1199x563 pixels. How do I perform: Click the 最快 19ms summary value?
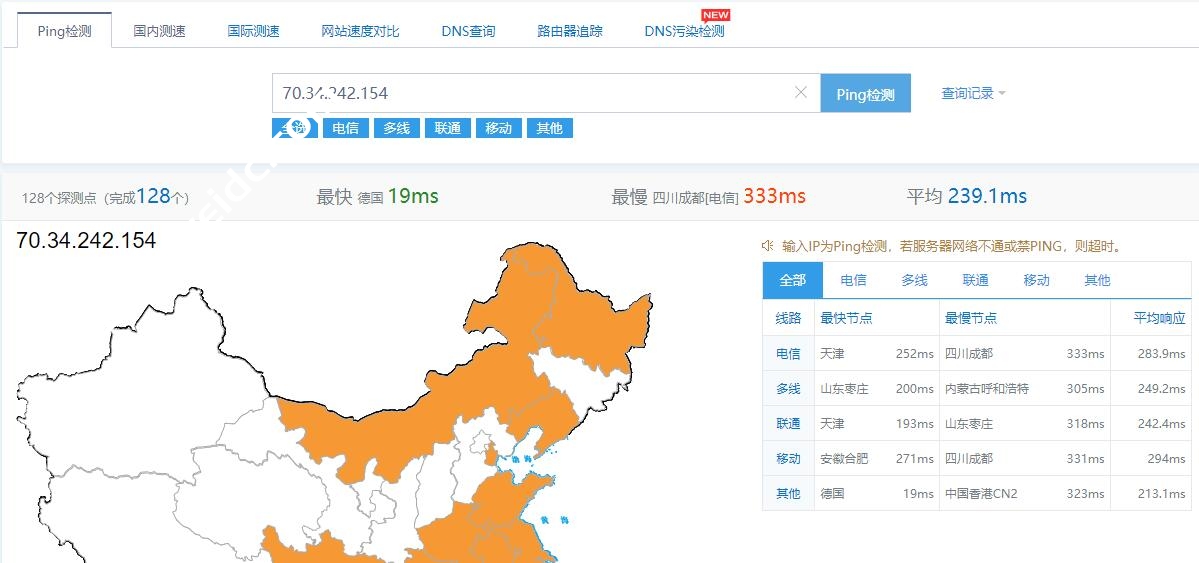tap(413, 196)
